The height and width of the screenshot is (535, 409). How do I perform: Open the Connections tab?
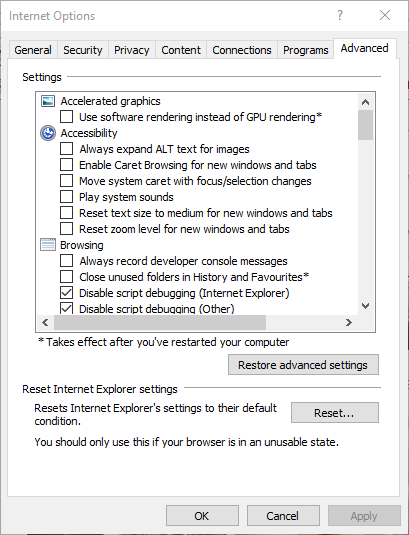pos(242,50)
